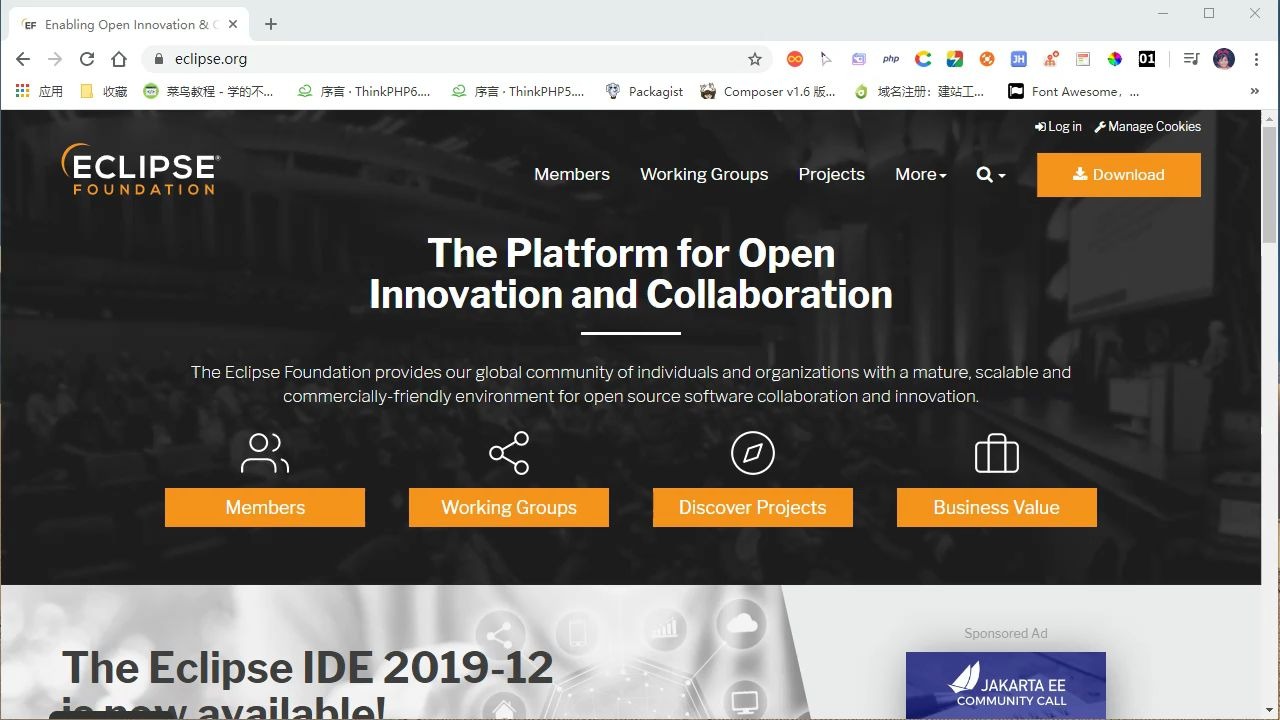Screen dimensions: 1280x720
Task: Click the Discover Projects button
Action: coord(753,507)
